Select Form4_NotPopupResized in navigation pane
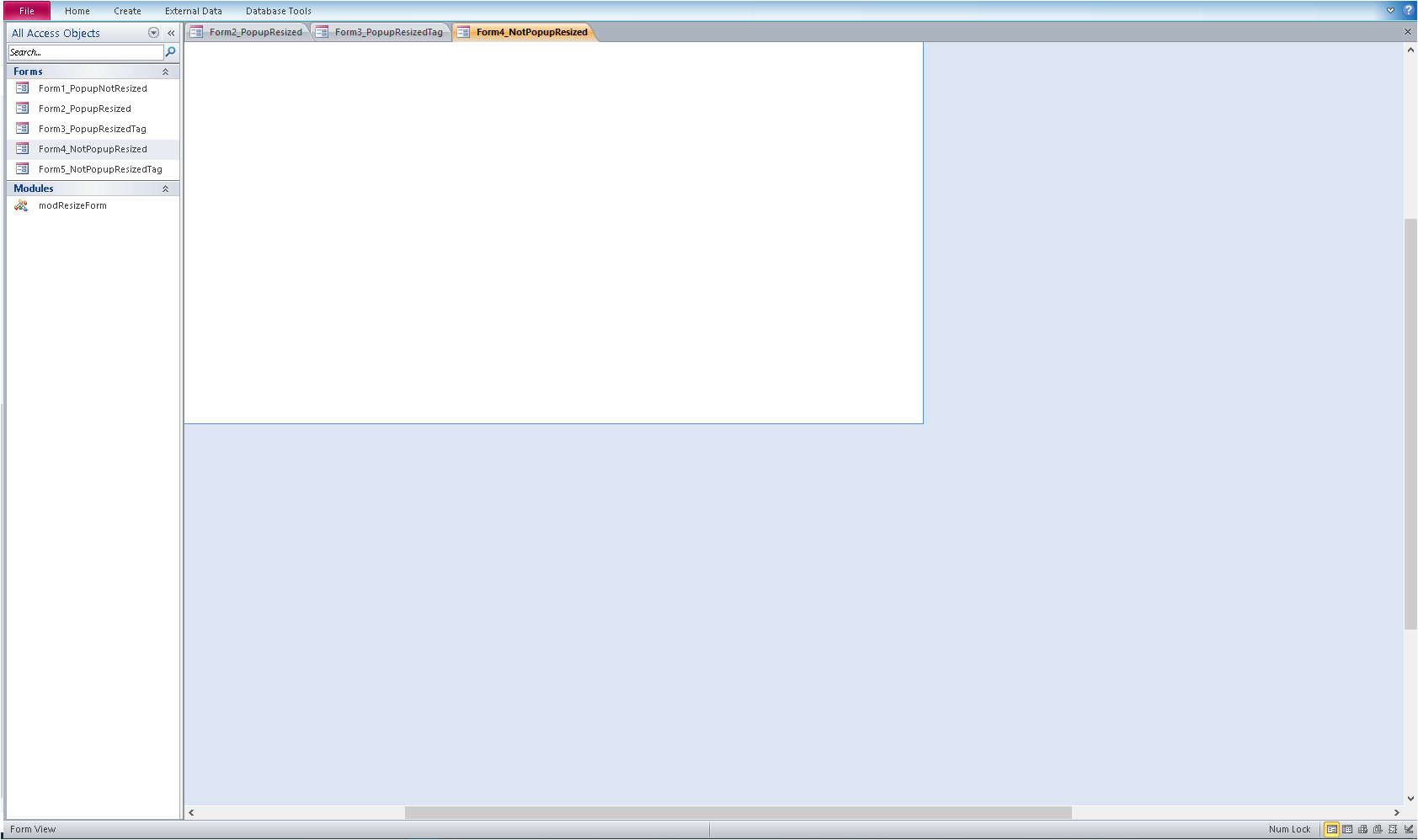Image resolution: width=1418 pixels, height=840 pixels. [93, 149]
